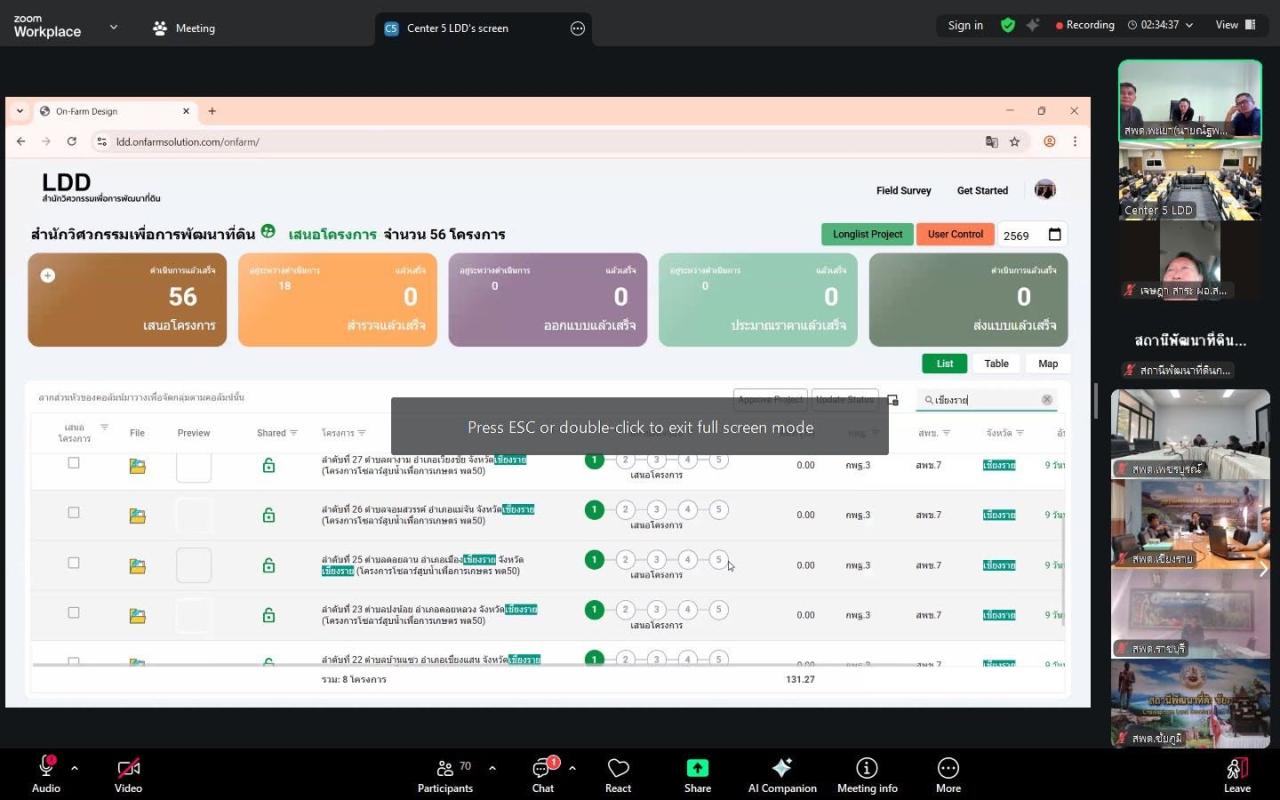Select step 2 circle in ลำดับที่ 27 row
The image size is (1280, 800).
[x=625, y=460]
